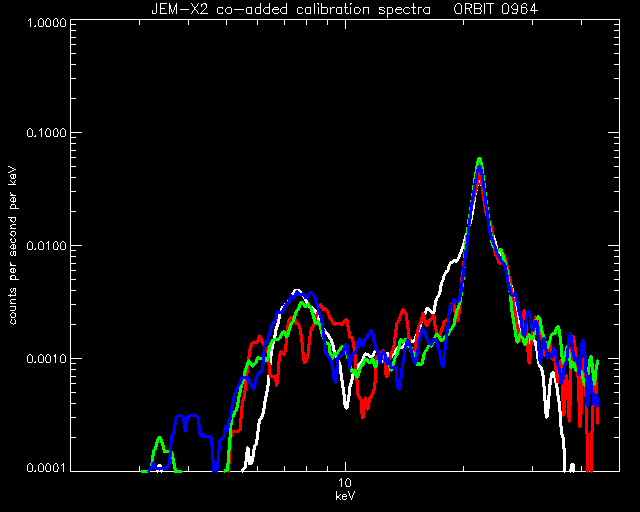640x512 pixels.
Task: Click the counts per second per keV label
Action: 13,246
